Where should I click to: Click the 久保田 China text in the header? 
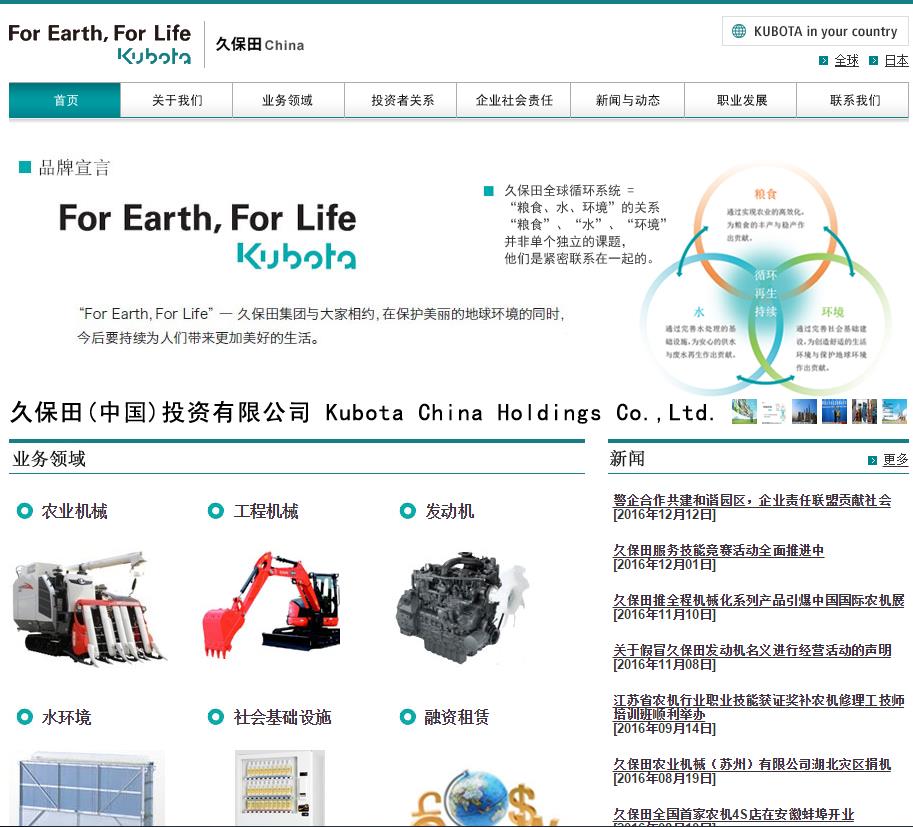pos(260,44)
